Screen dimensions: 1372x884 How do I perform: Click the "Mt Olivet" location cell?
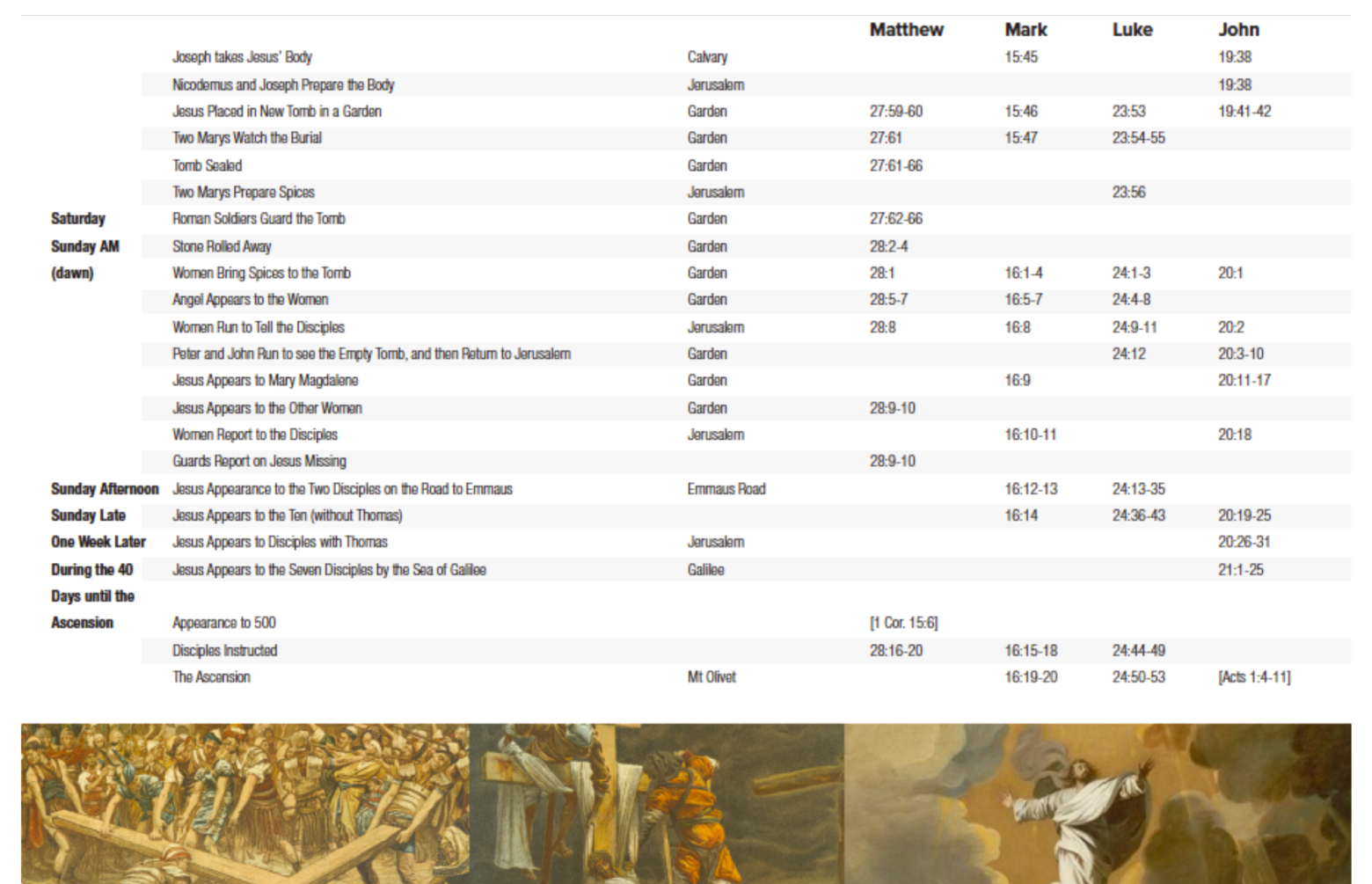coord(712,677)
